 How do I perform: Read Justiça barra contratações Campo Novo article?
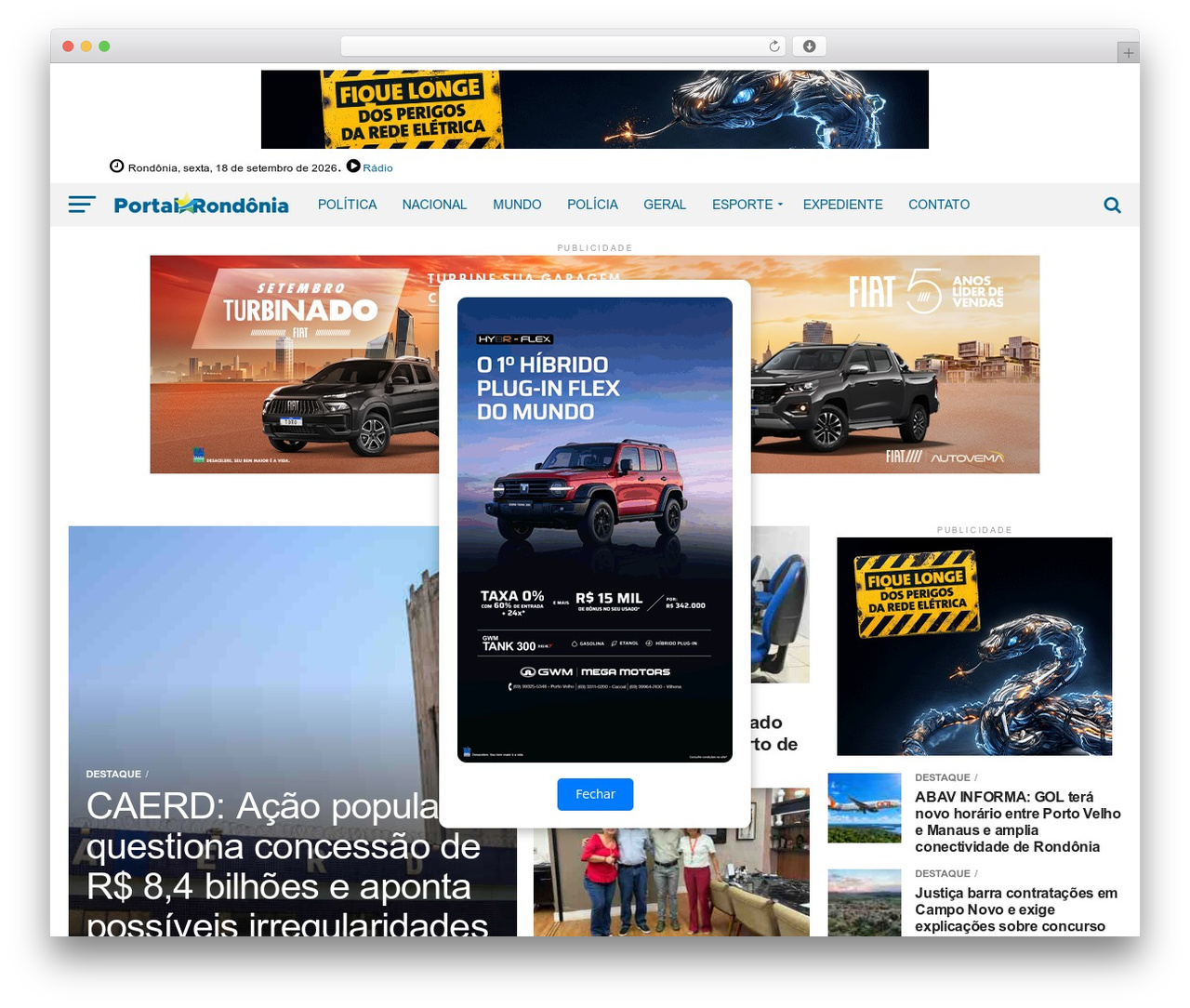coord(1016,909)
